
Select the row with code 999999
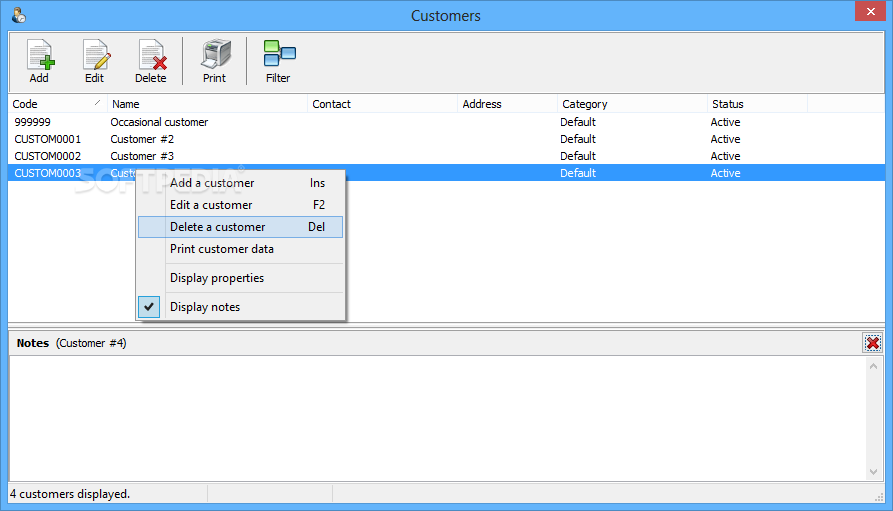pyautogui.click(x=446, y=122)
